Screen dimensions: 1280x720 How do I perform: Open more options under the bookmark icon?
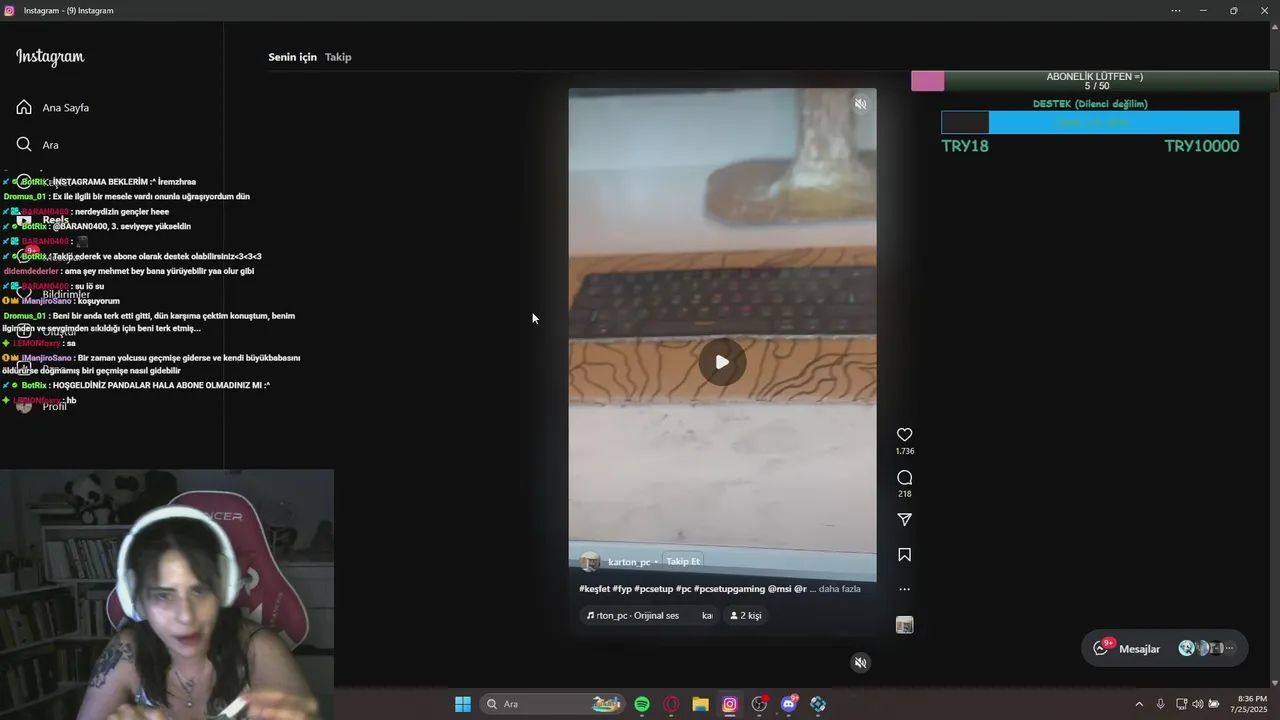pos(904,589)
